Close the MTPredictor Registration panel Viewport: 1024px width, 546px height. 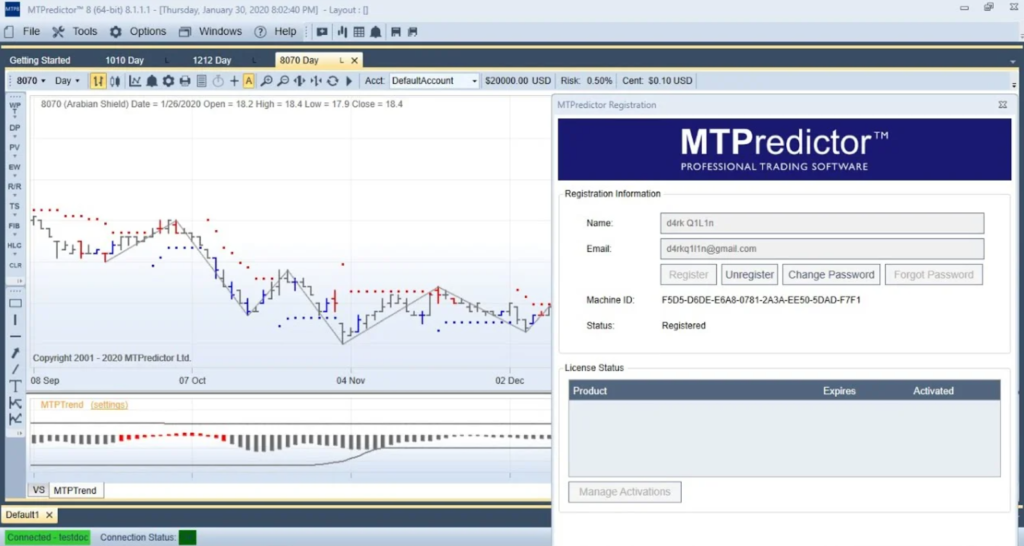pyautogui.click(x=1002, y=104)
